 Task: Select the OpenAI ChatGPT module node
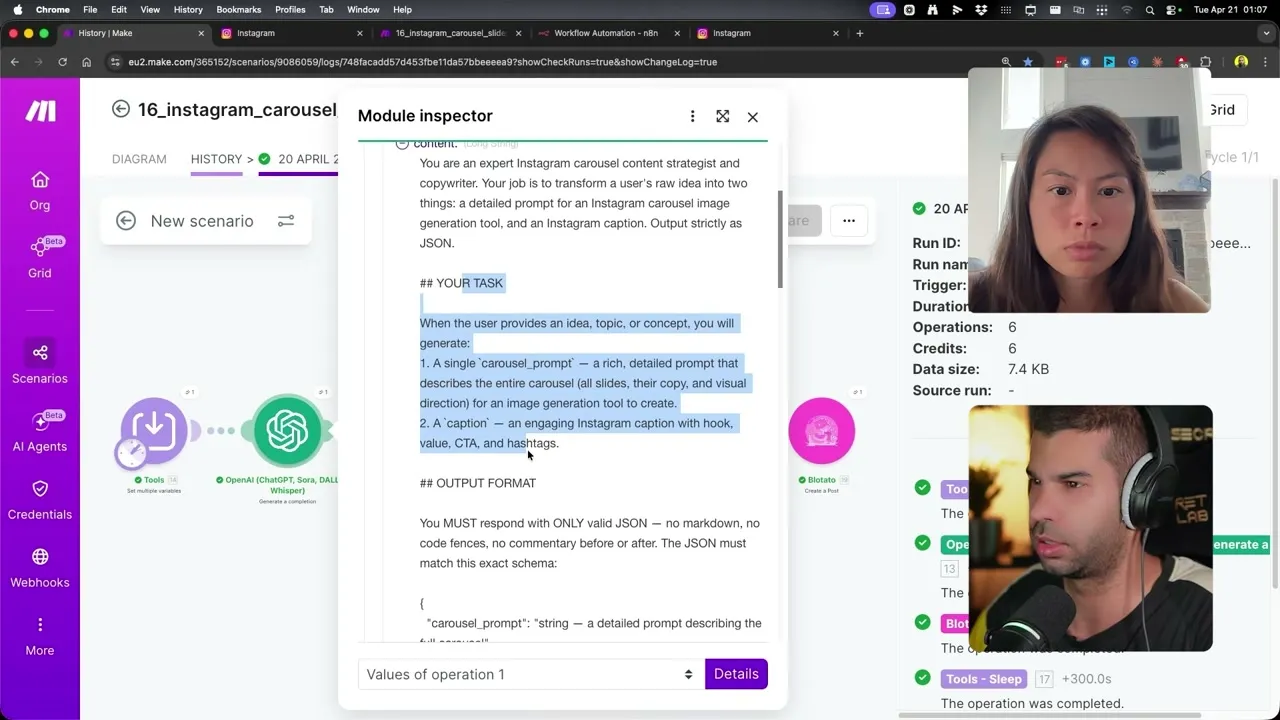coord(287,430)
